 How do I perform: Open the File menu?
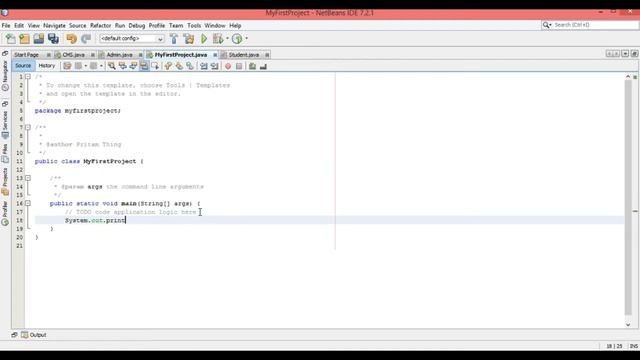(x=6, y=25)
